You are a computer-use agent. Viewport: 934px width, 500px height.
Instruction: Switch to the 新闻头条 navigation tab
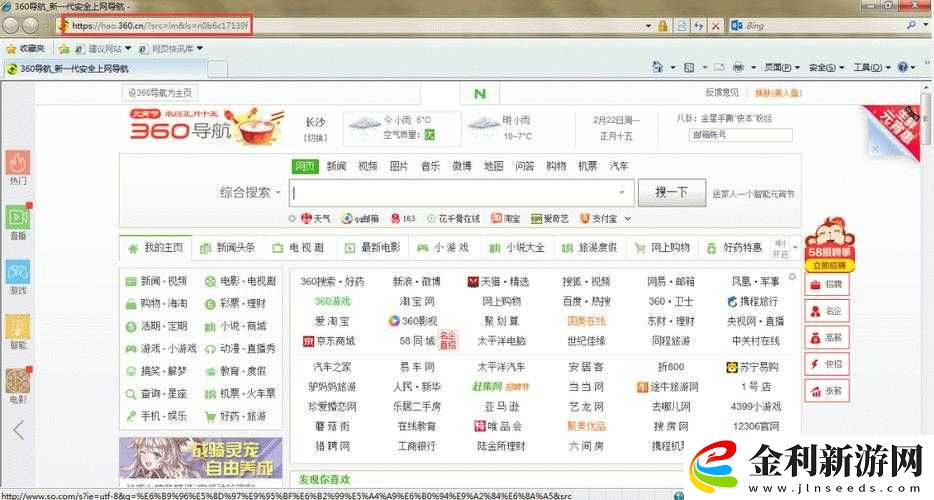tap(228, 247)
